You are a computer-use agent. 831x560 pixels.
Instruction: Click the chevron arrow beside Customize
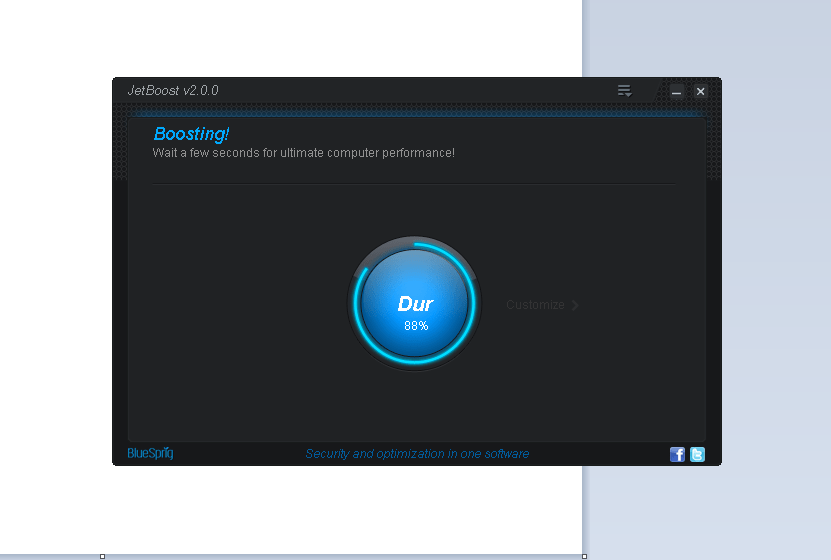(575, 305)
